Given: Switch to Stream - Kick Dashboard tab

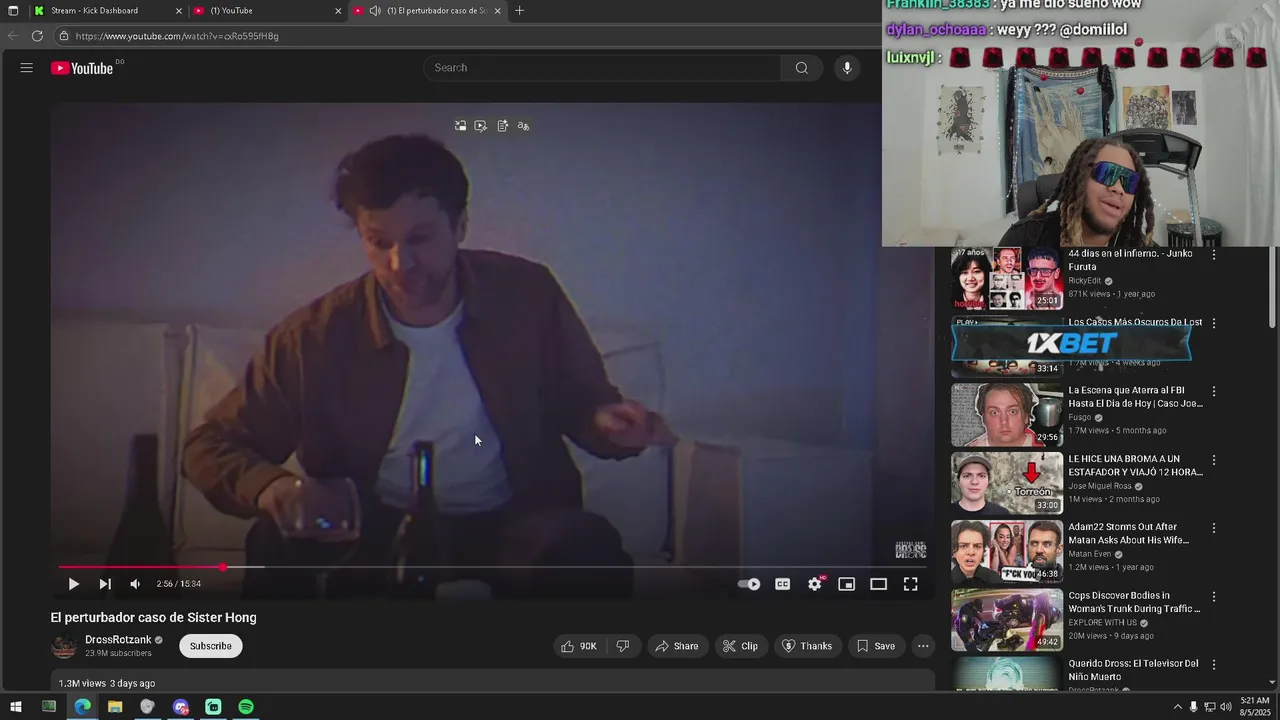Looking at the screenshot, I should [107, 10].
